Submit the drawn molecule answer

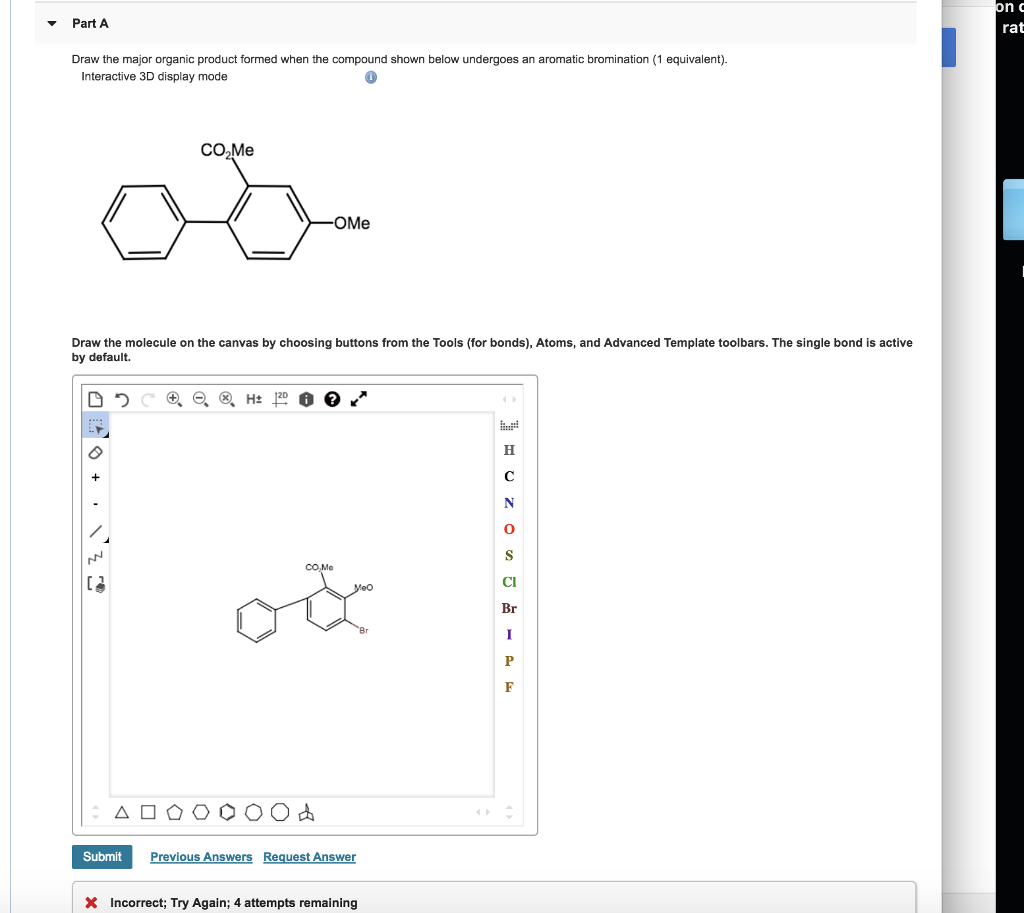tap(101, 857)
